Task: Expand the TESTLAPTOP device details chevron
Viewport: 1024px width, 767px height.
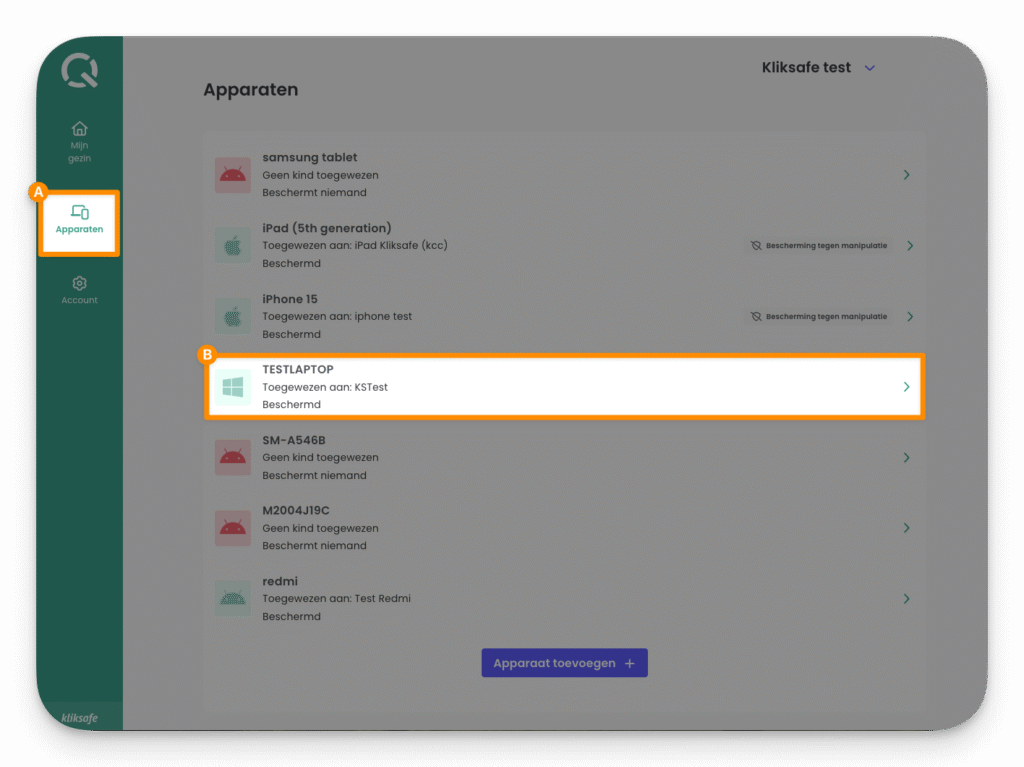Action: 906,386
